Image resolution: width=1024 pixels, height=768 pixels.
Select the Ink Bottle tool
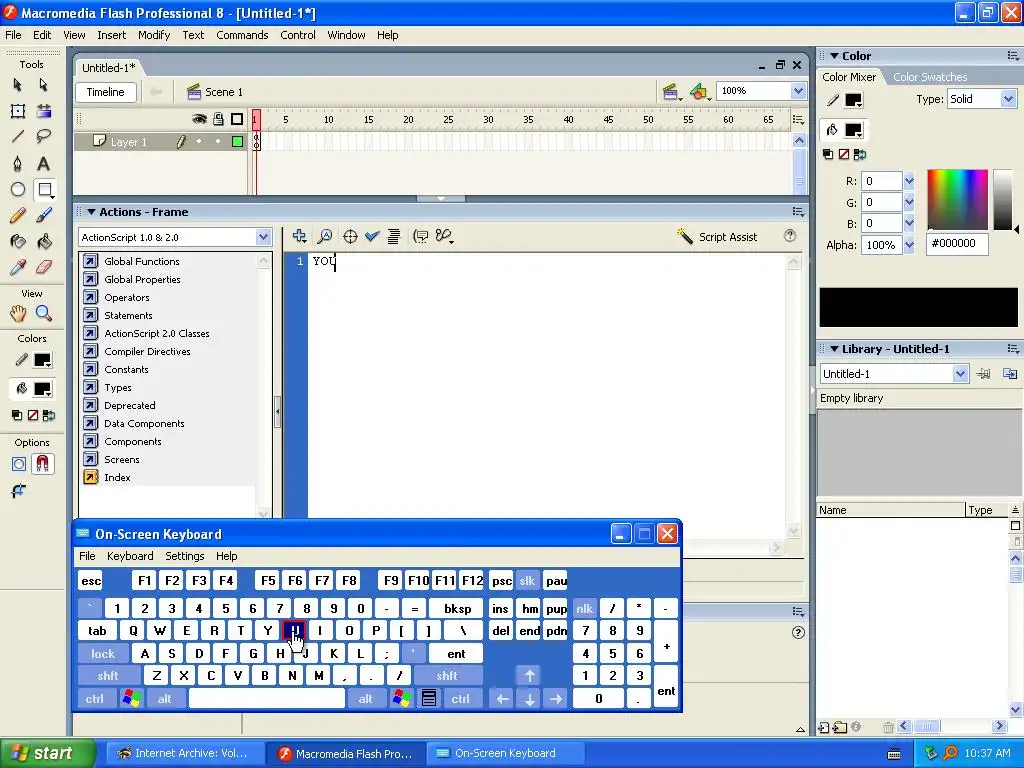[18, 242]
